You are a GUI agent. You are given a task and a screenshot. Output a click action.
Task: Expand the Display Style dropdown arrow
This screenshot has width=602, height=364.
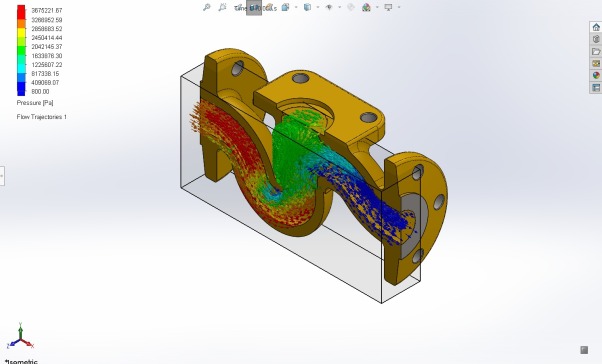point(318,7)
